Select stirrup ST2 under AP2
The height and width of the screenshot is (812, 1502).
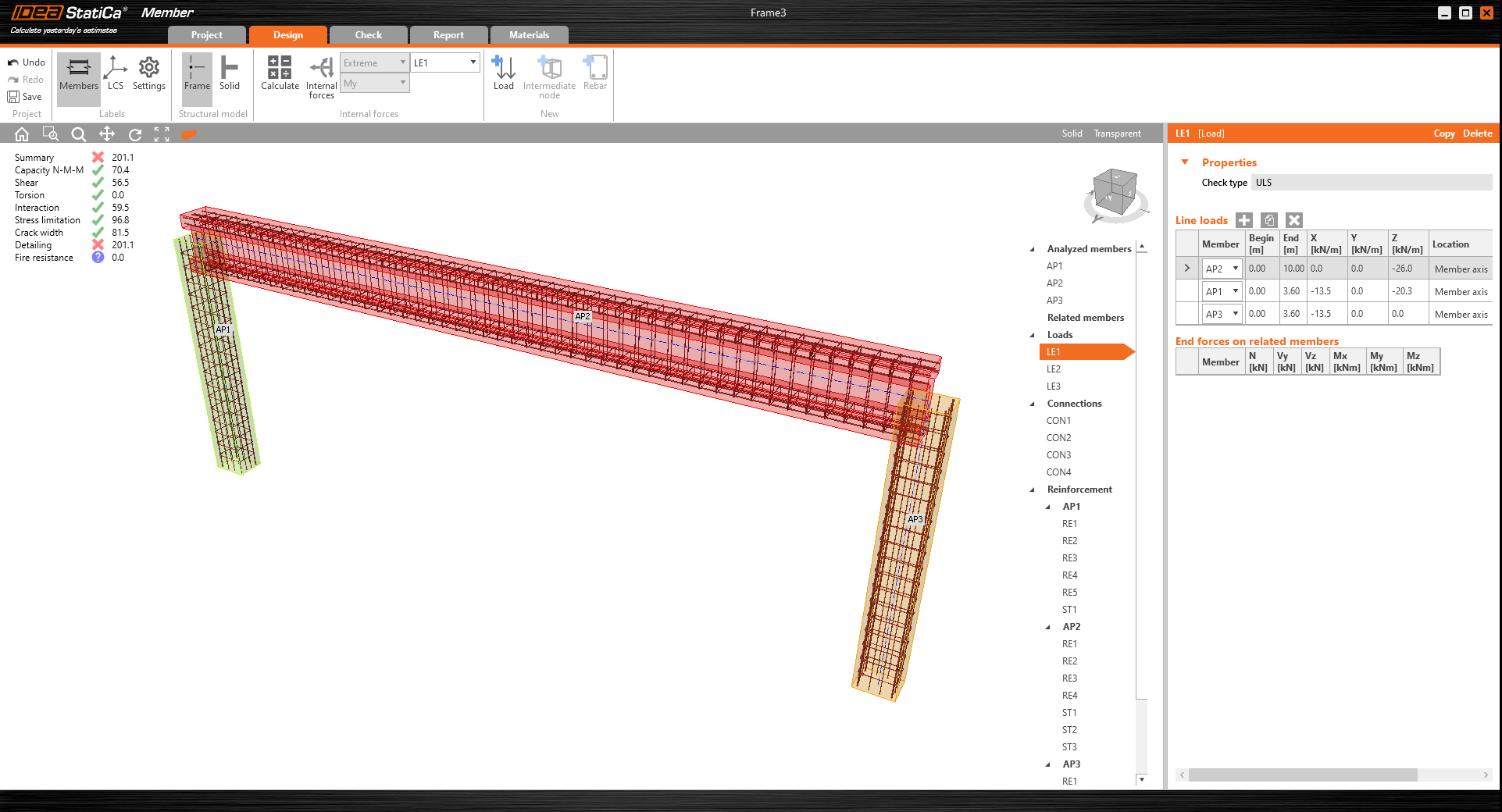1069,730
